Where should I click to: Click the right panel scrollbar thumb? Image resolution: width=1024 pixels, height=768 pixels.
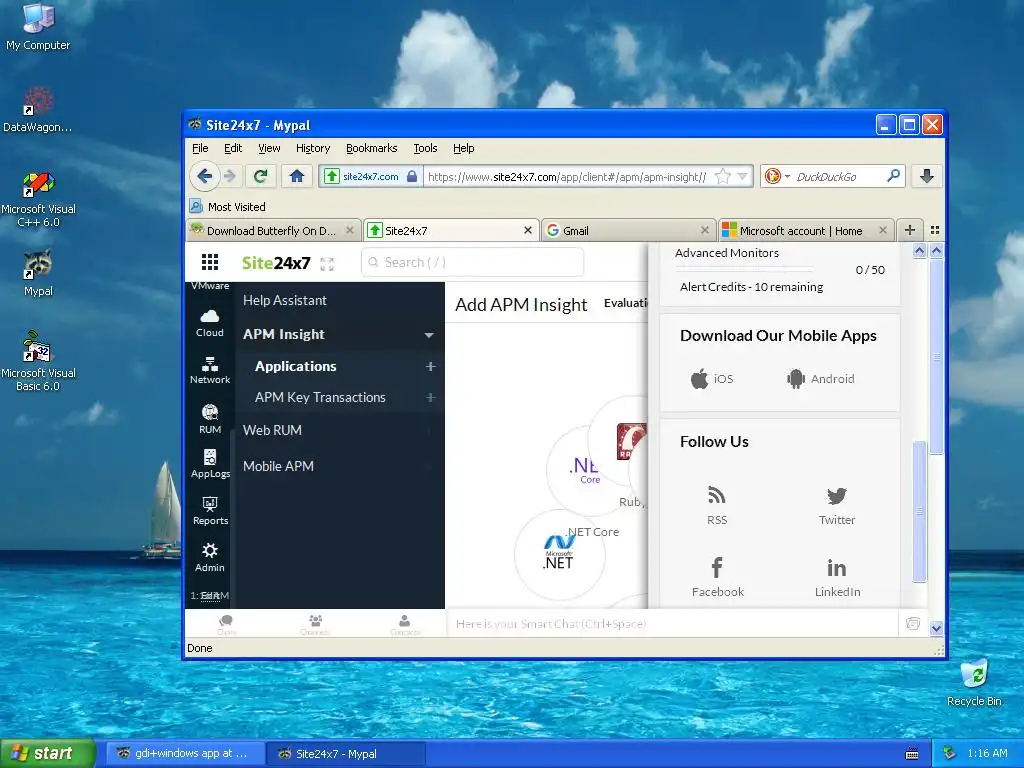pos(920,511)
